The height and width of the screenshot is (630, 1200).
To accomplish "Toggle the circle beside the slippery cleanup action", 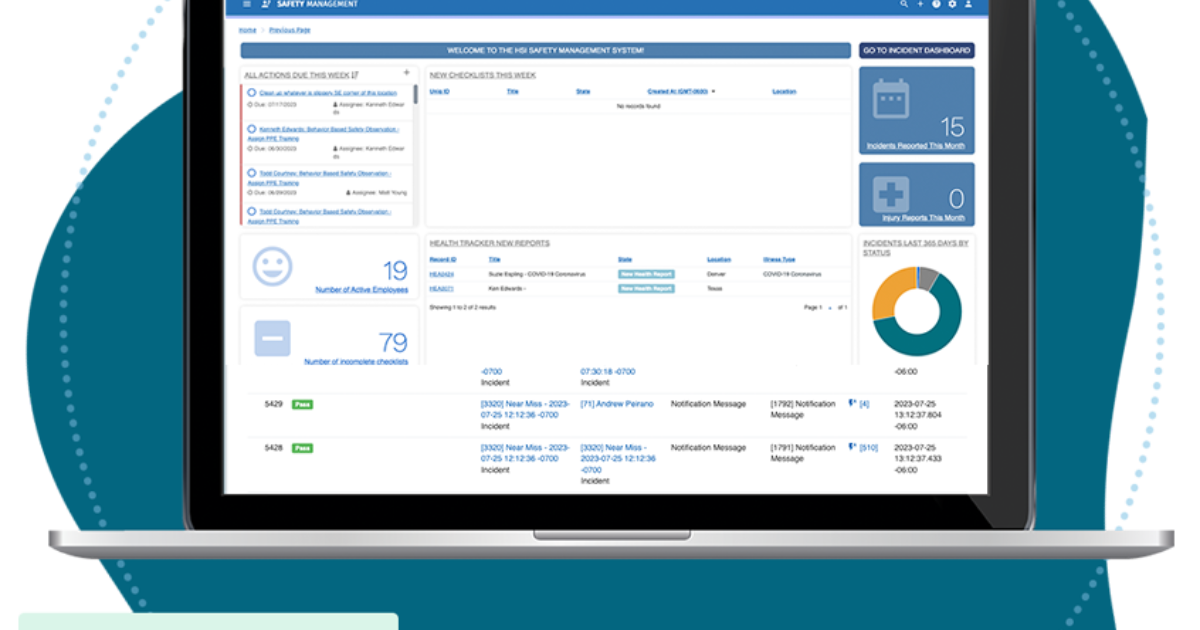I will click(x=252, y=93).
